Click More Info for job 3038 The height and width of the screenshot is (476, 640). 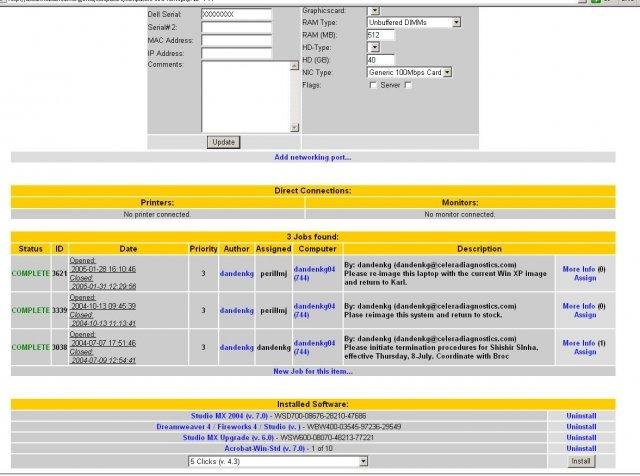point(579,343)
